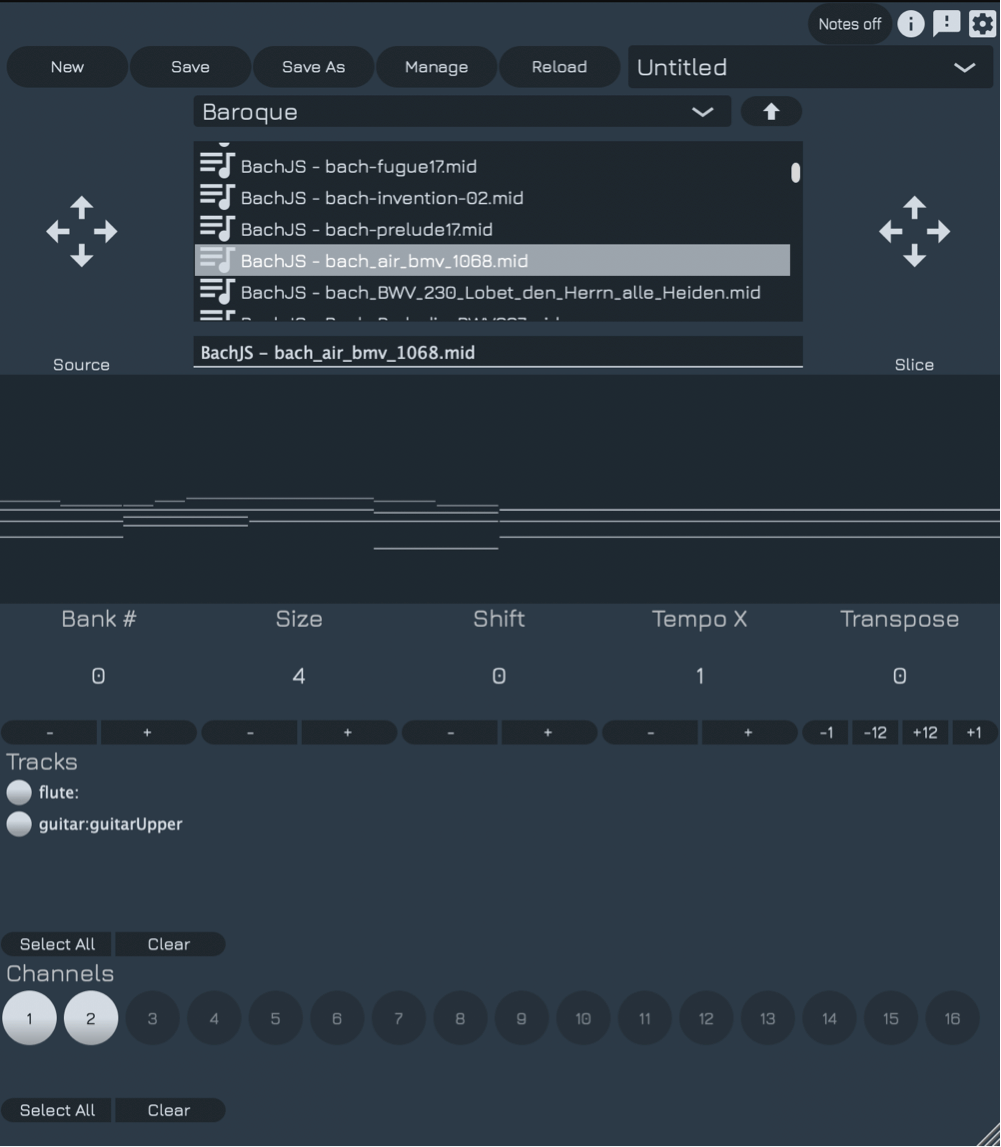Screen dimensions: 1001x1147
Task: Toggle the guitar:guitarUpper track
Action: click(x=19, y=824)
